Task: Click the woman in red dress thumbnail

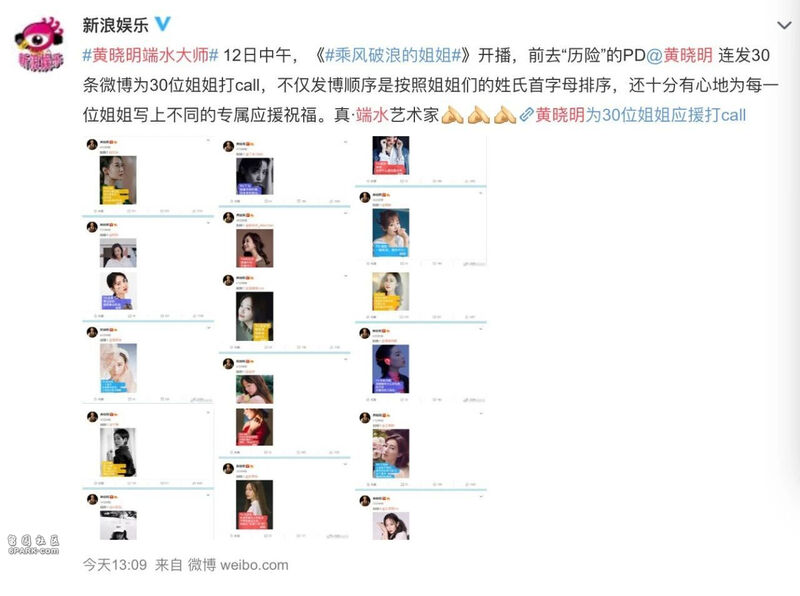Action: pos(254,427)
